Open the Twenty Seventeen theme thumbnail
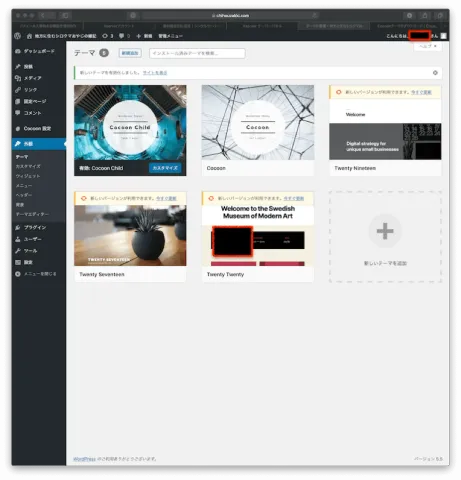 (x=130, y=236)
